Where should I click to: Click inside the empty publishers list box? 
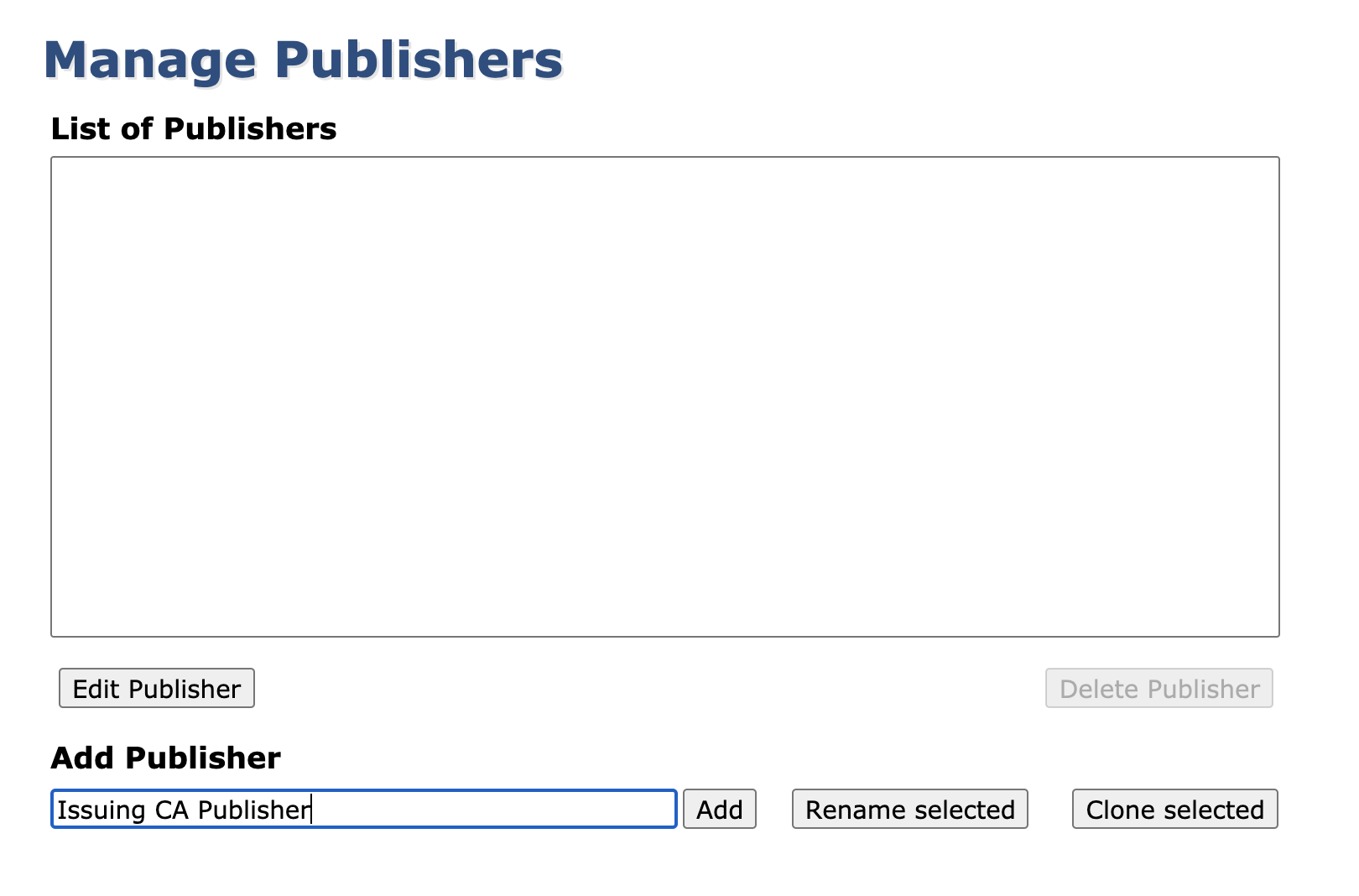pyautogui.click(x=664, y=396)
